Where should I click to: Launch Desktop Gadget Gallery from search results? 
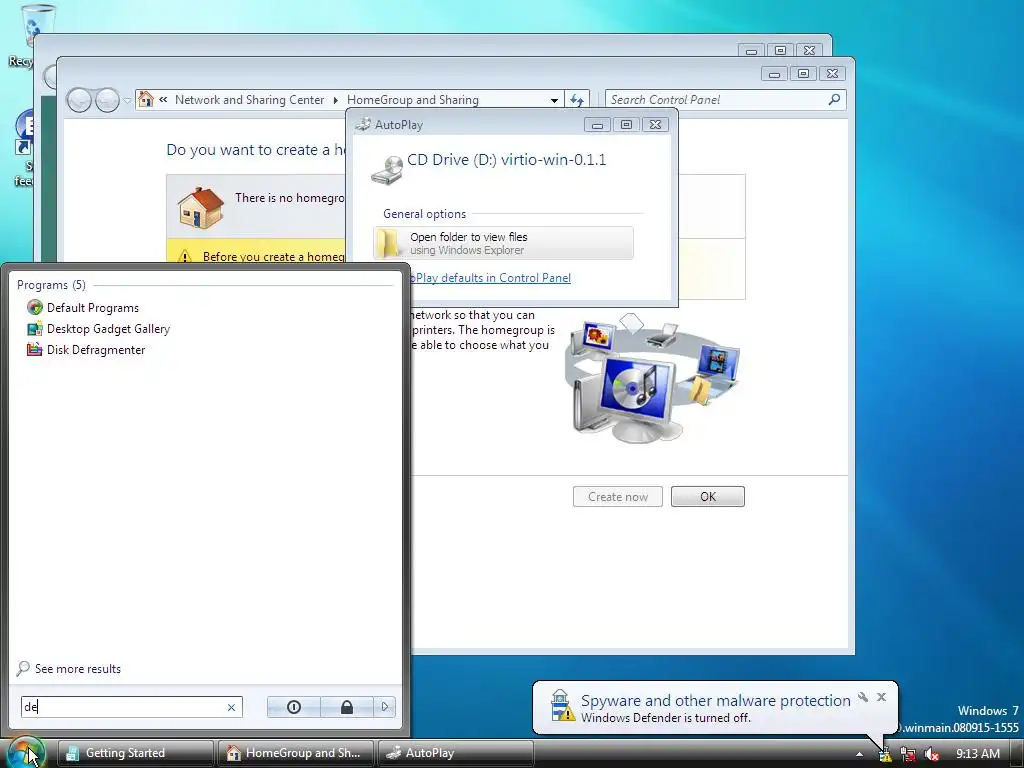(99, 328)
